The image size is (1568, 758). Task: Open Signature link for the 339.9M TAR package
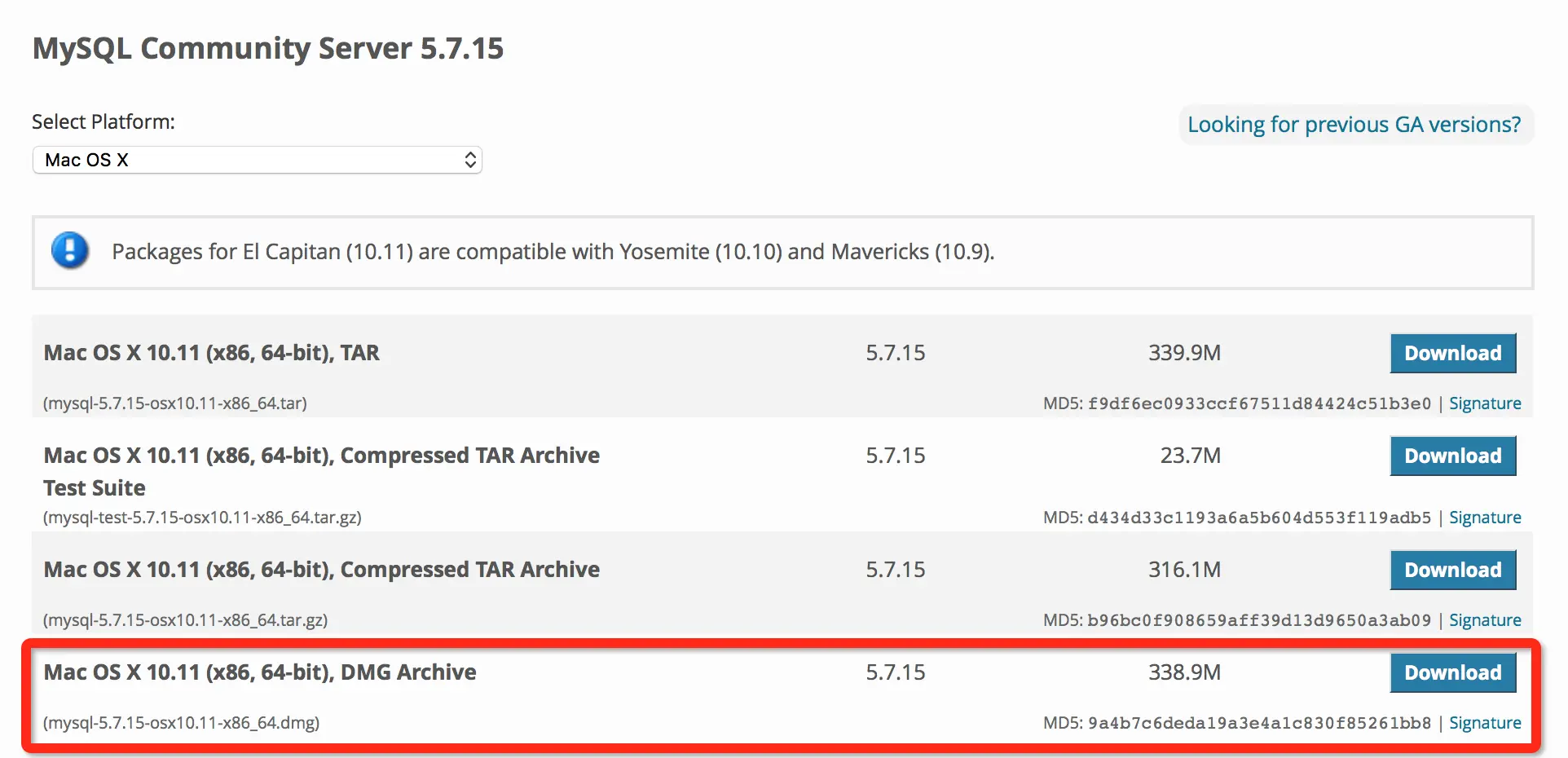click(x=1484, y=403)
